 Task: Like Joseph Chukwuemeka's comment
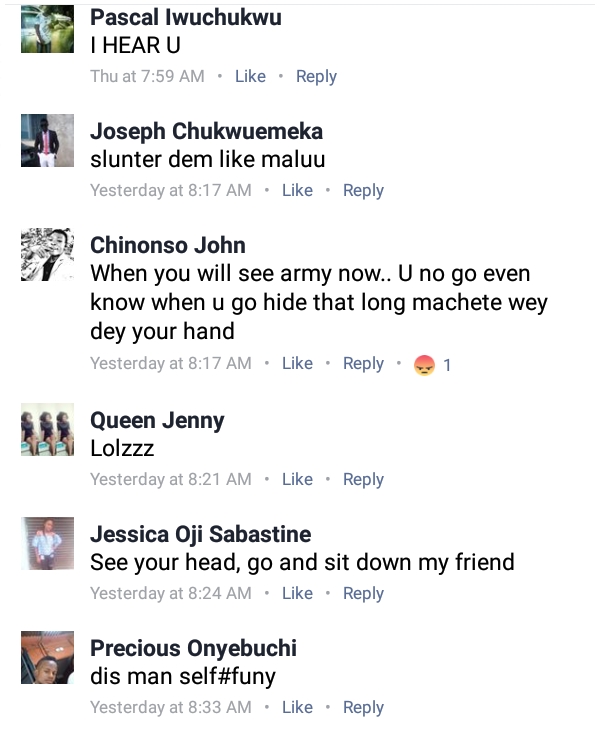[297, 190]
